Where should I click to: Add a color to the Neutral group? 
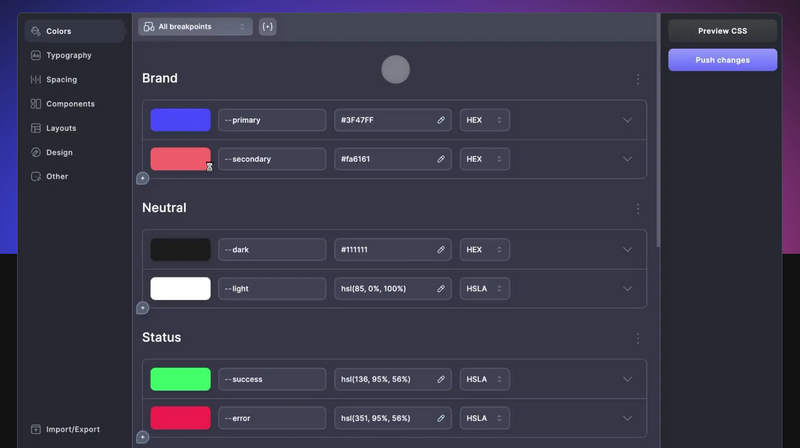(143, 308)
